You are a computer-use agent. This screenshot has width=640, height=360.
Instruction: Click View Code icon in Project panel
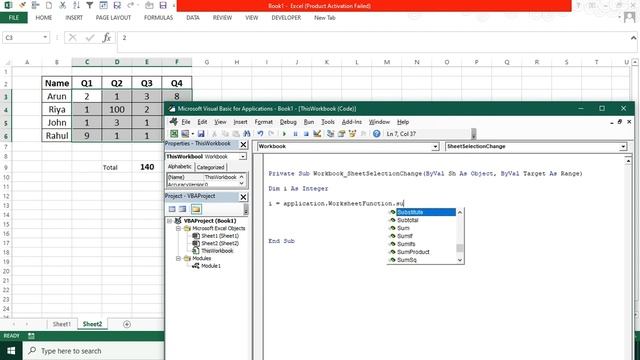[172, 209]
